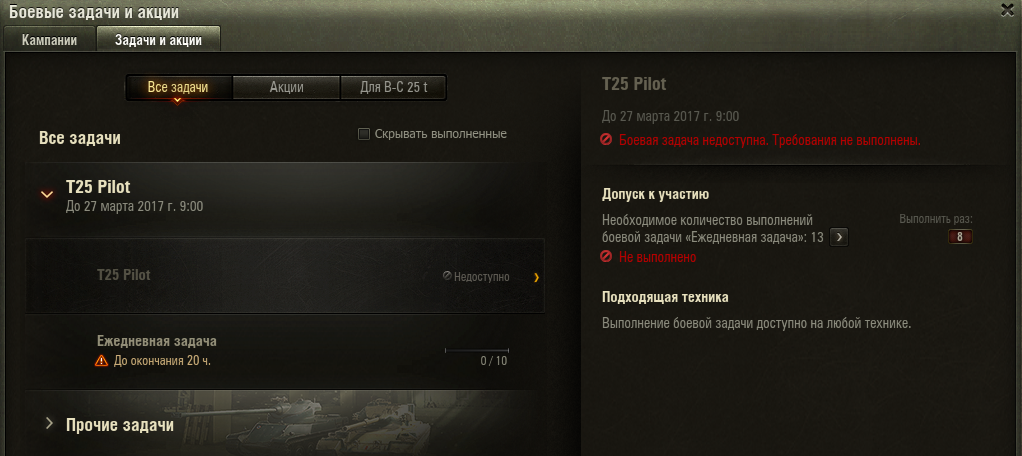The height and width of the screenshot is (456, 1022).
Task: Open the 'Кампании' tab
Action: tap(50, 40)
